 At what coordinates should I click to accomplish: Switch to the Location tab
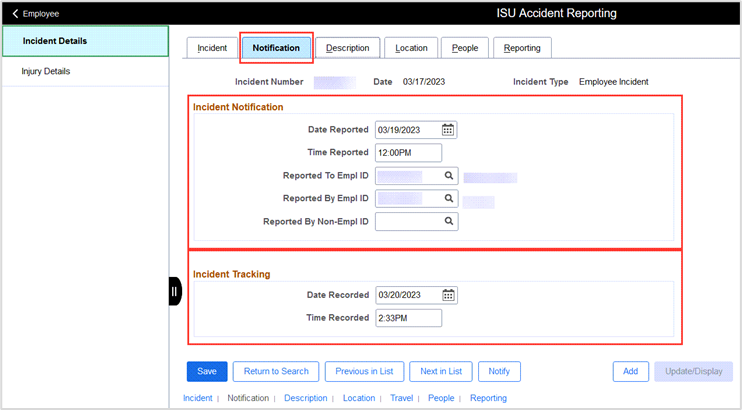[x=411, y=48]
